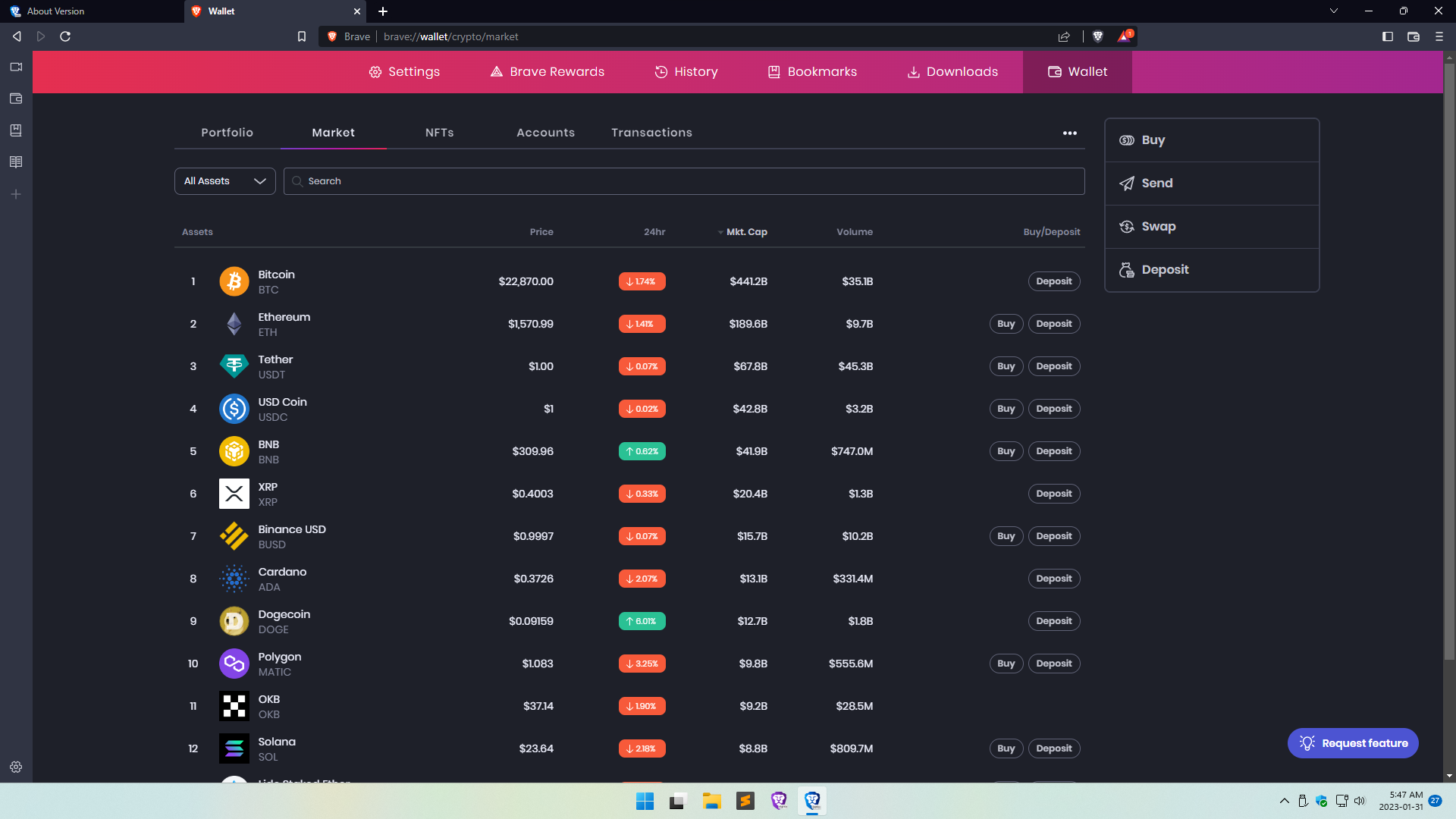The width and height of the screenshot is (1456, 819).
Task: Click the Request feature button
Action: coord(1353,743)
